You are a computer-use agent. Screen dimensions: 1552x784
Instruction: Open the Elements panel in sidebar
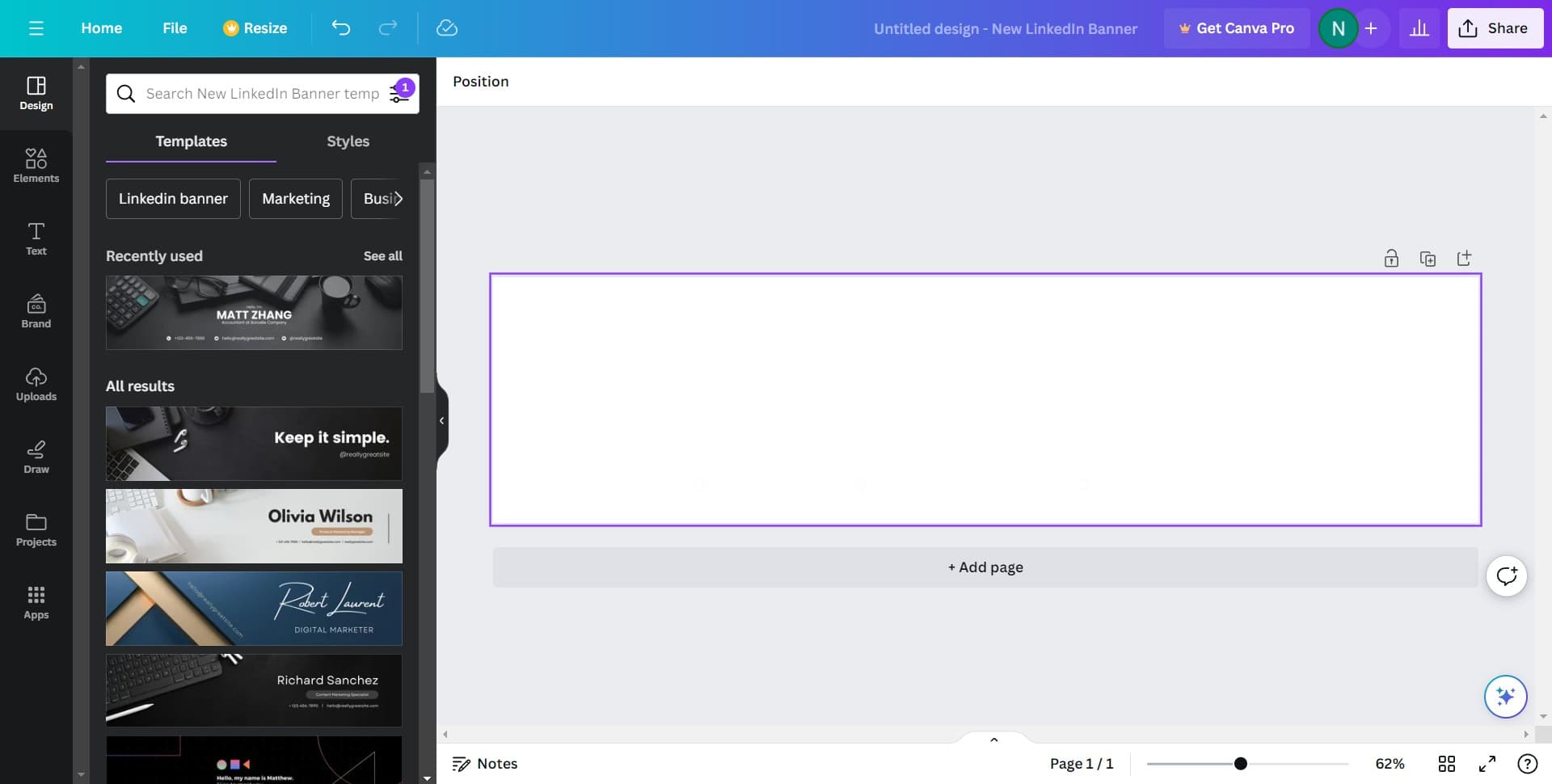[36, 166]
